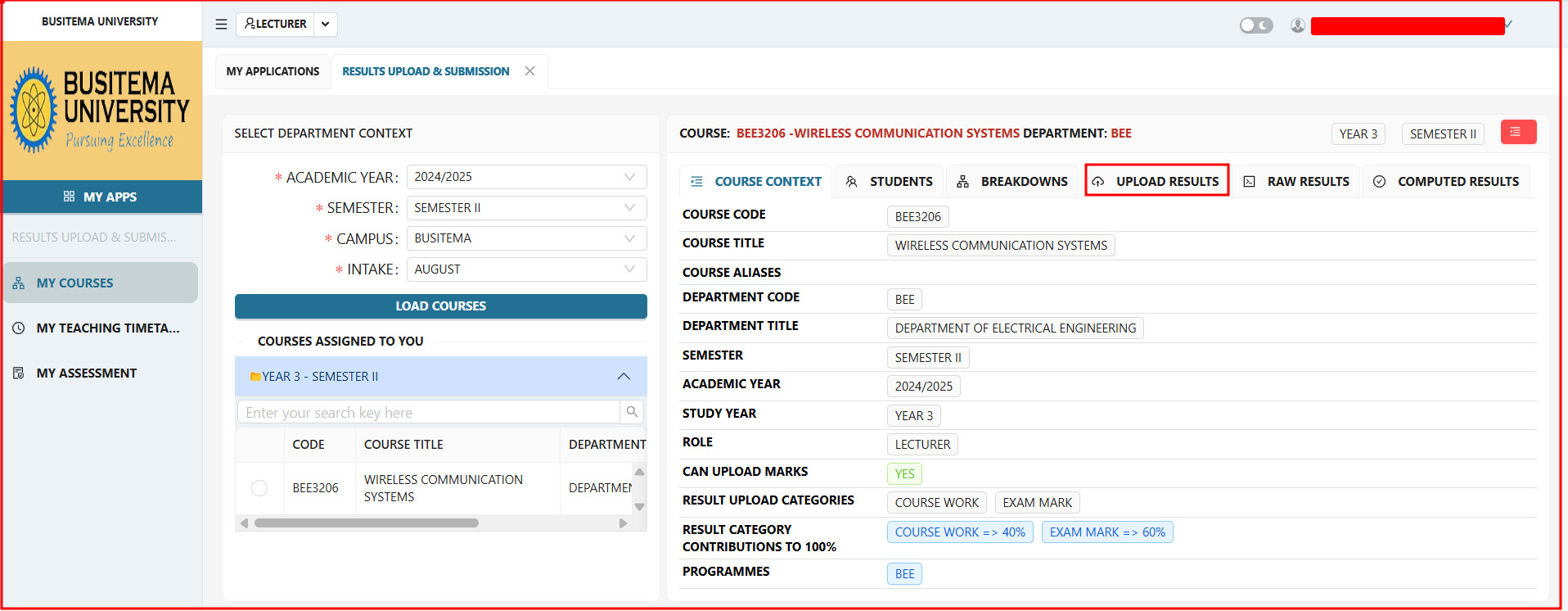Click the BEE programmes tag
Viewport: 1568px width, 611px height.
[x=904, y=574]
